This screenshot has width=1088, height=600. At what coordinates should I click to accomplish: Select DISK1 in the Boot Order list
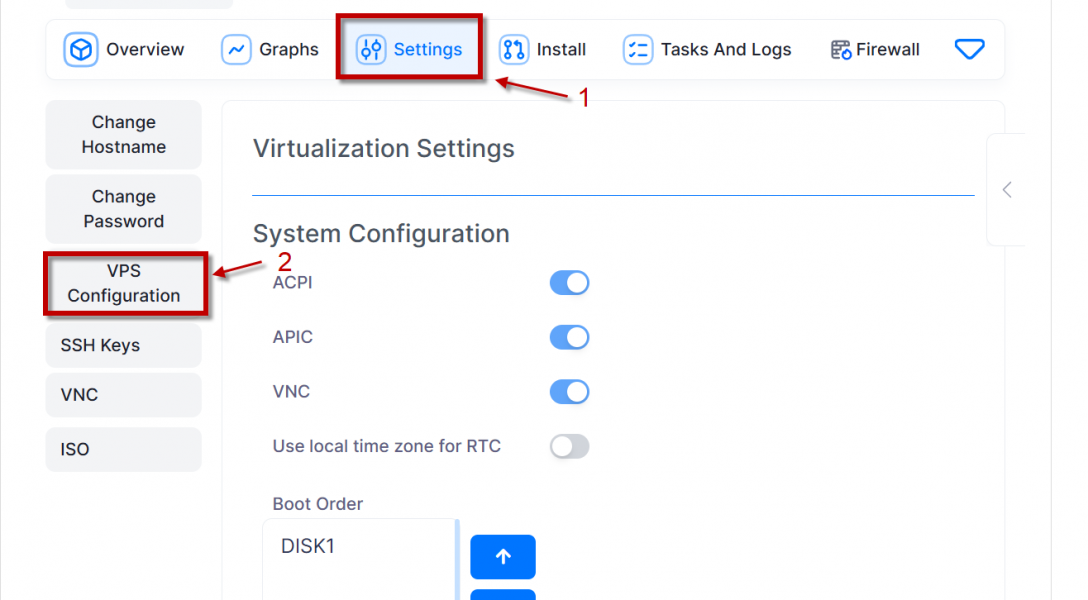point(308,547)
